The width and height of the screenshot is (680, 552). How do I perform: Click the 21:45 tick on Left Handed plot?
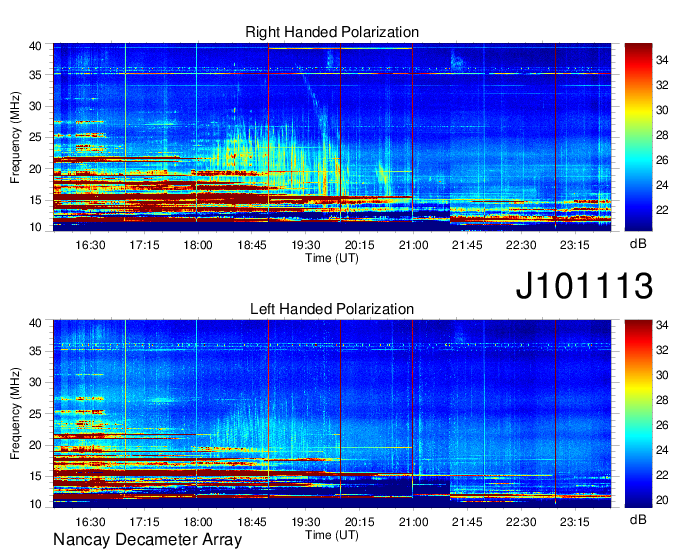467,522
